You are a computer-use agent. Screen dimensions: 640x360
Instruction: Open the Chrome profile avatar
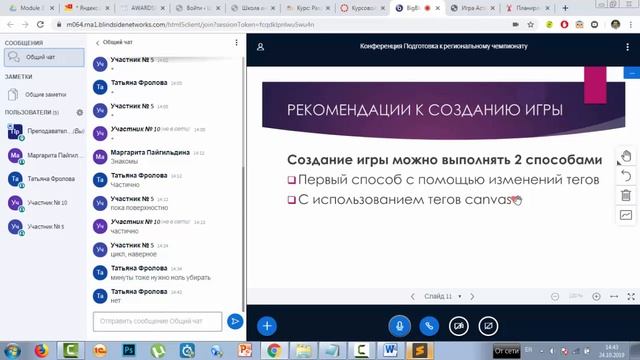(x=616, y=24)
